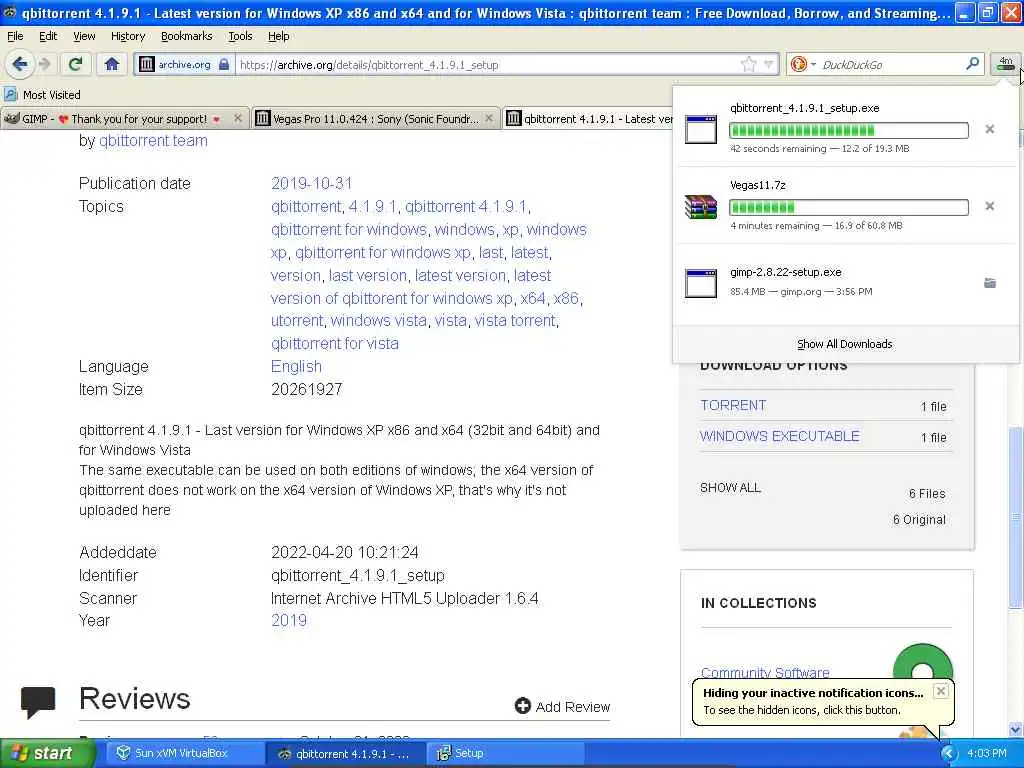Viewport: 1024px width, 768px height.
Task: Open Most Visited bookmarks folder
Action: coord(42,95)
